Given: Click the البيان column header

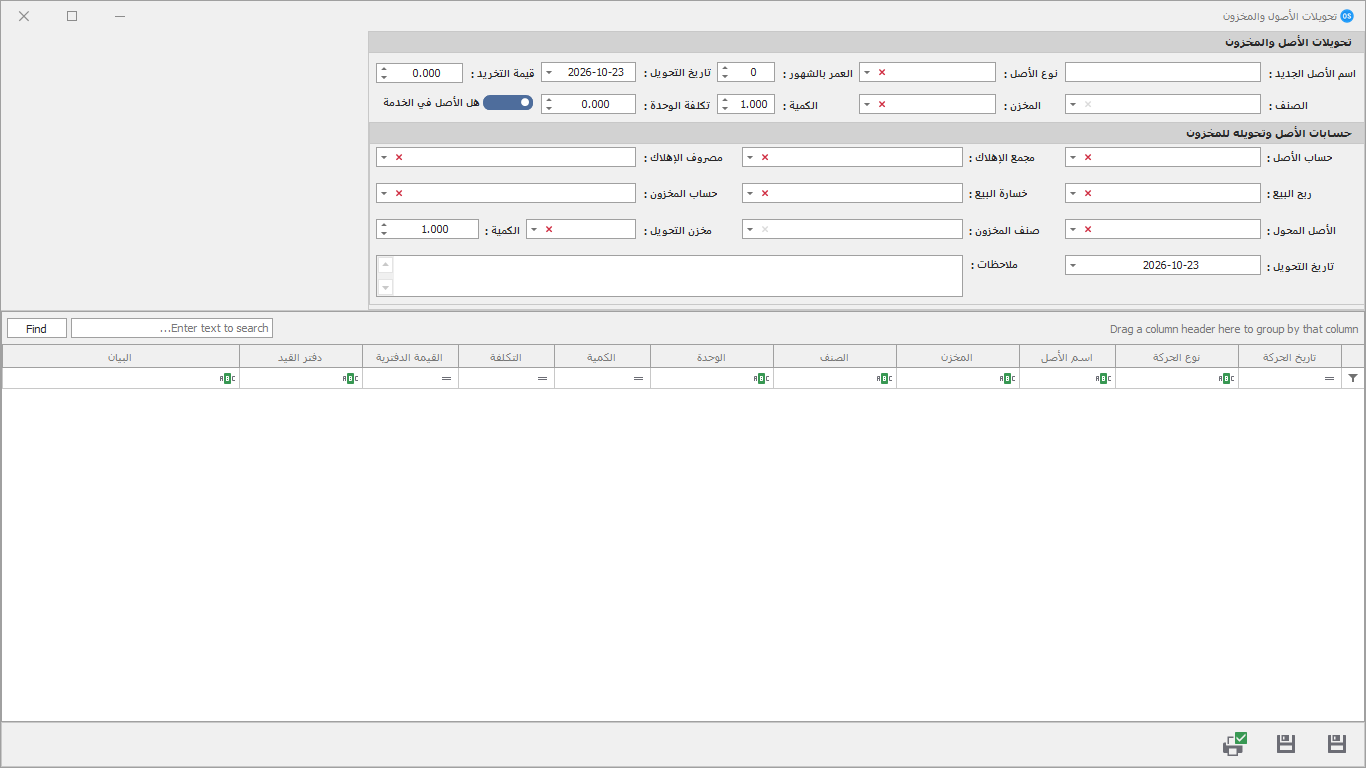Looking at the screenshot, I should 121,357.
